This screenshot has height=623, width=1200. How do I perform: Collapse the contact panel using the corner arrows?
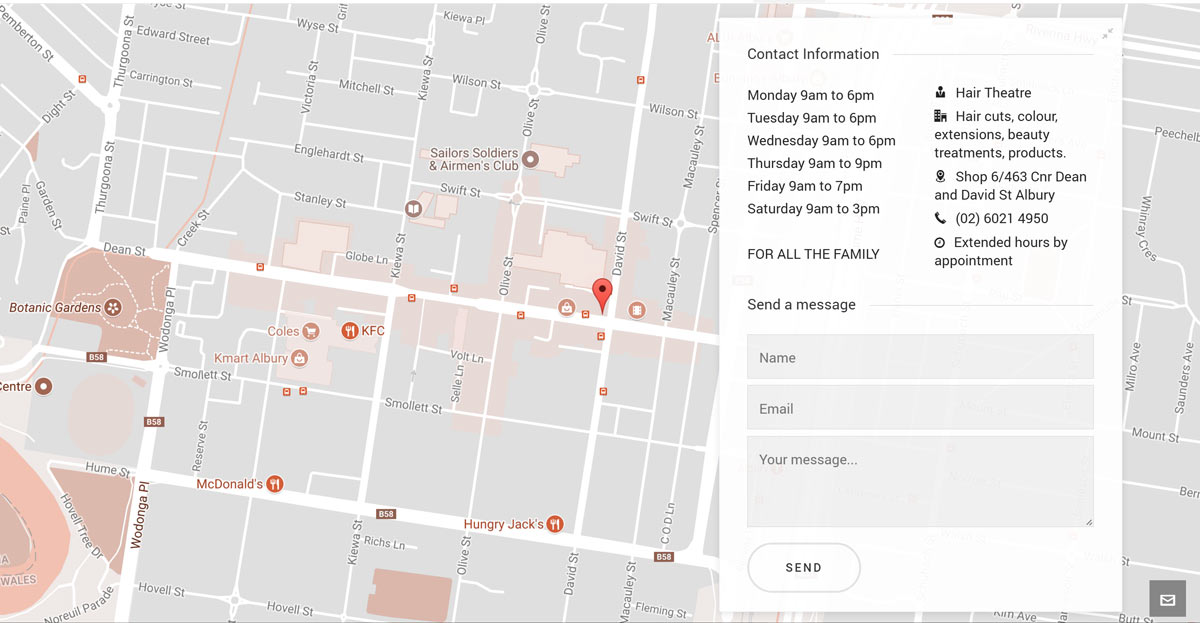1107,34
